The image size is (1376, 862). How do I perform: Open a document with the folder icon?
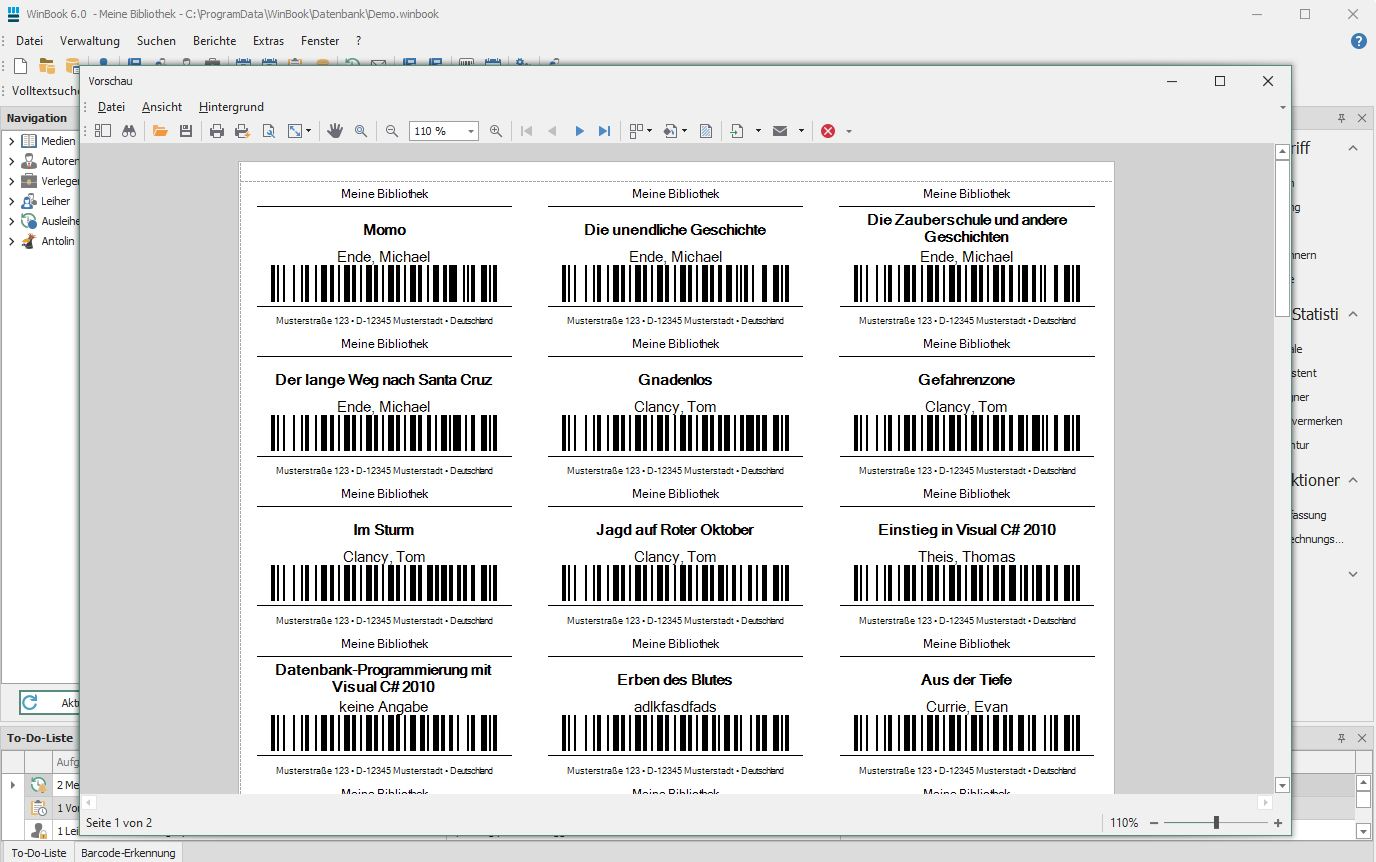(160, 131)
